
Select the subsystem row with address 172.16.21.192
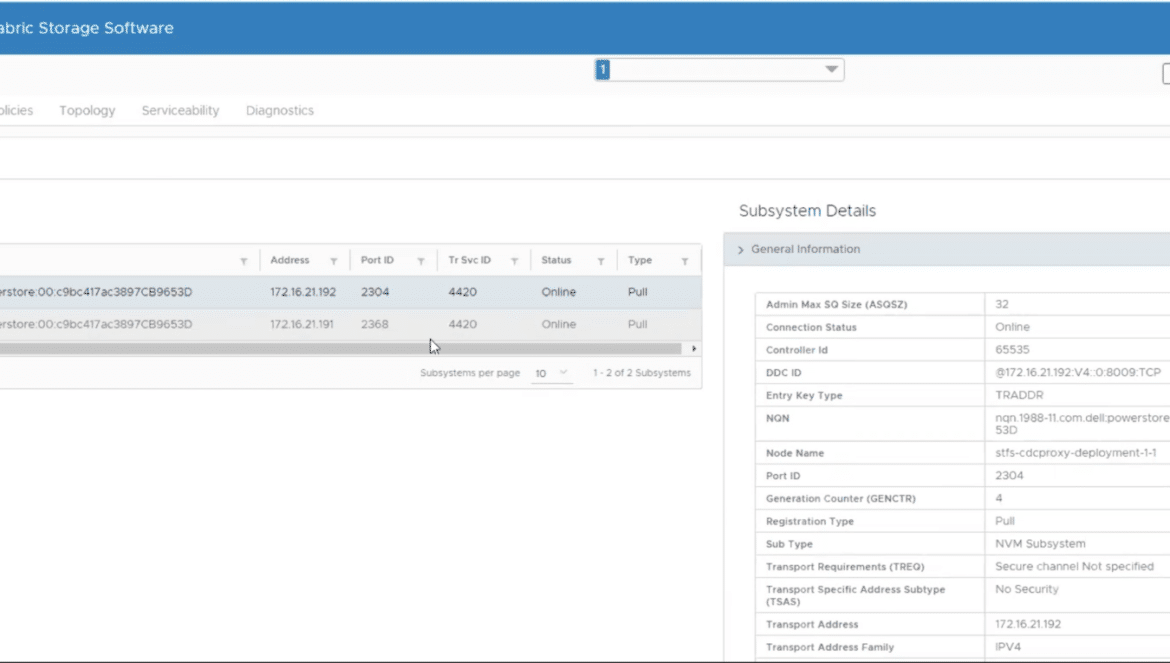coord(350,292)
